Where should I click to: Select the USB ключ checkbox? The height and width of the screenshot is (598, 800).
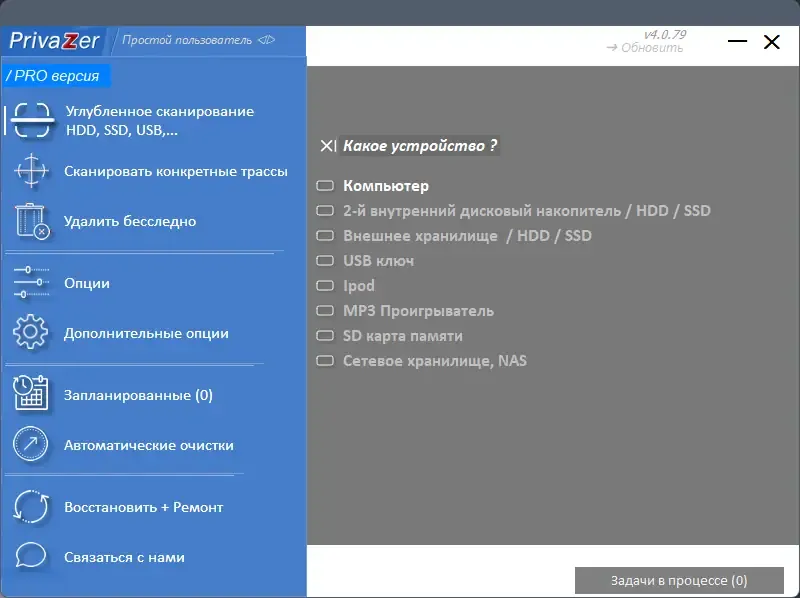point(325,260)
